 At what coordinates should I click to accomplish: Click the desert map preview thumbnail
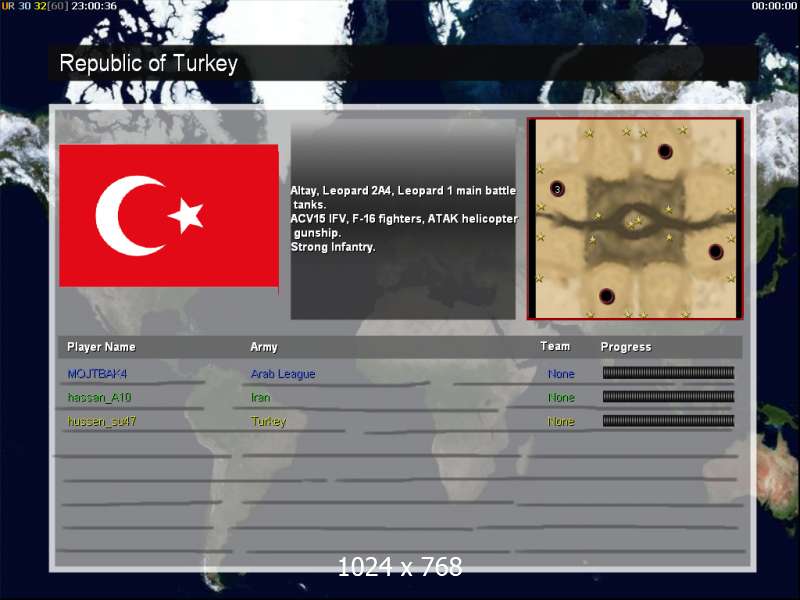pos(635,218)
